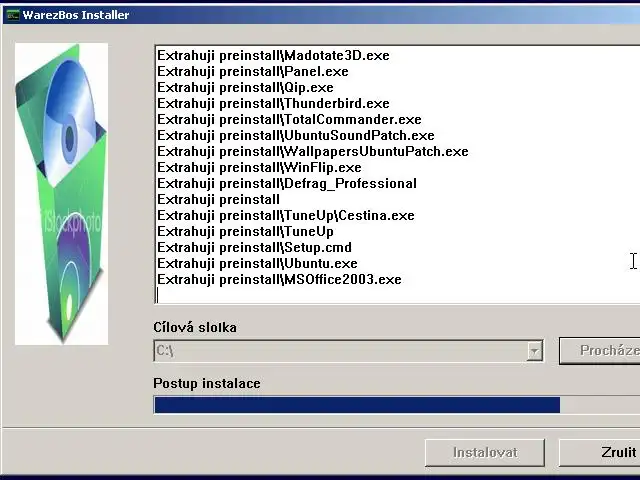The width and height of the screenshot is (640, 480).
Task: Select log line preinstall\Panel.exe
Action: coord(253,71)
